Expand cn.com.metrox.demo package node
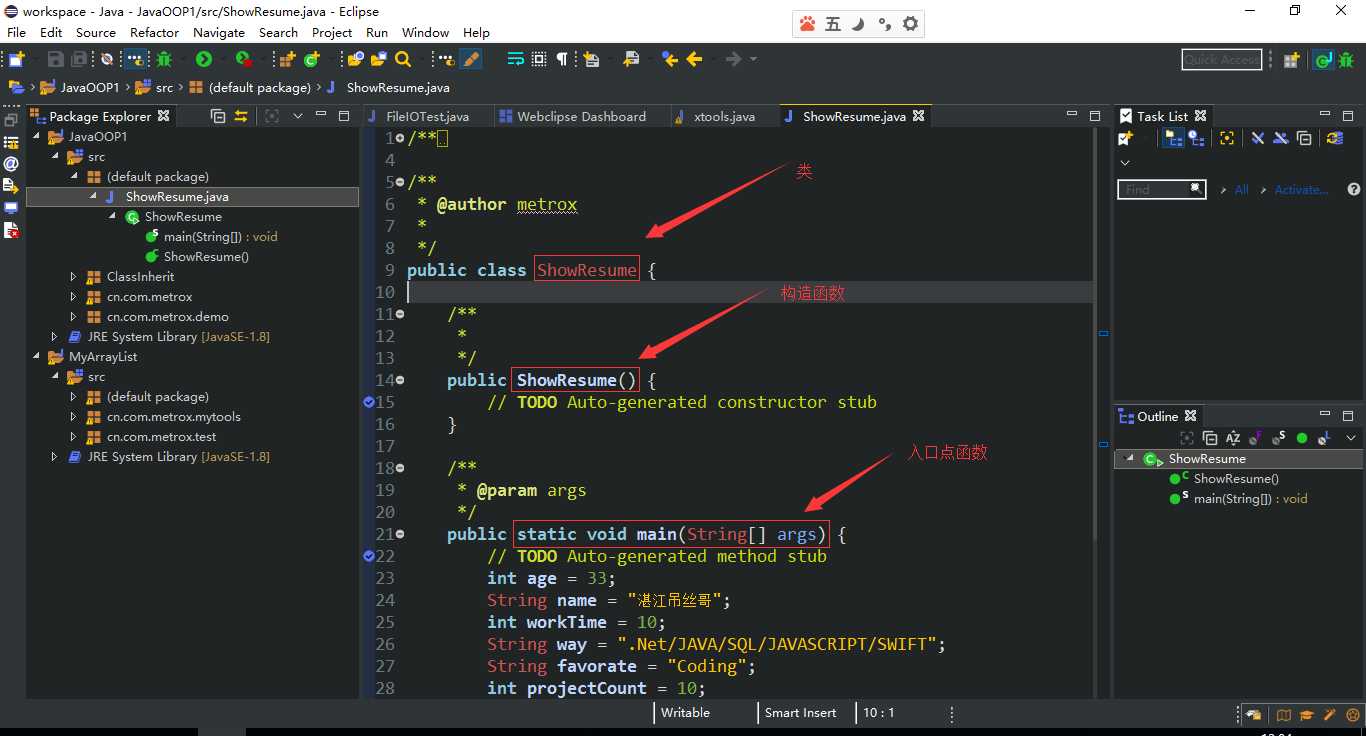Viewport: 1366px width, 736px height. click(74, 317)
